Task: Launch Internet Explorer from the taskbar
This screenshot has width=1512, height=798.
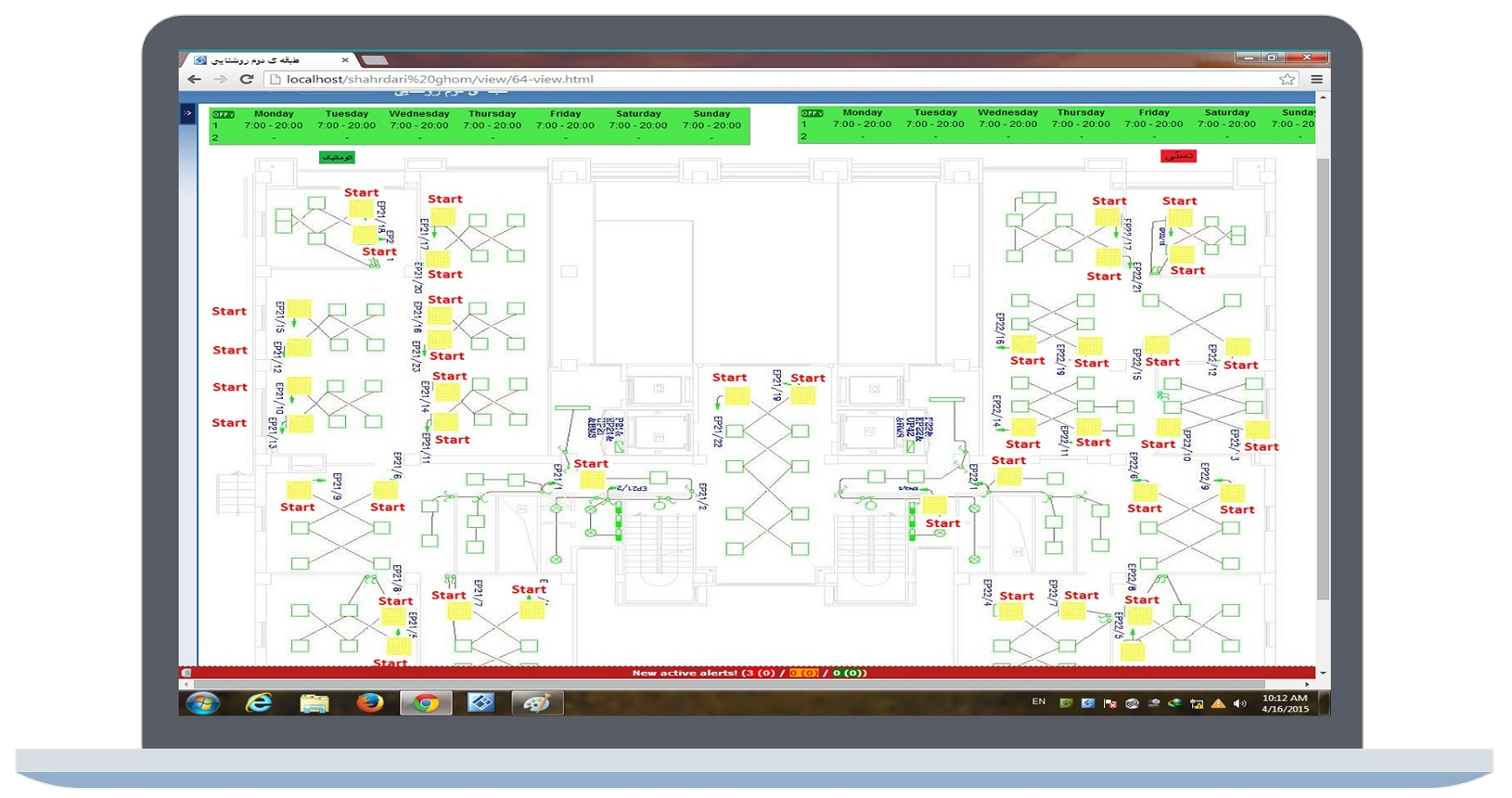Action: 259,703
